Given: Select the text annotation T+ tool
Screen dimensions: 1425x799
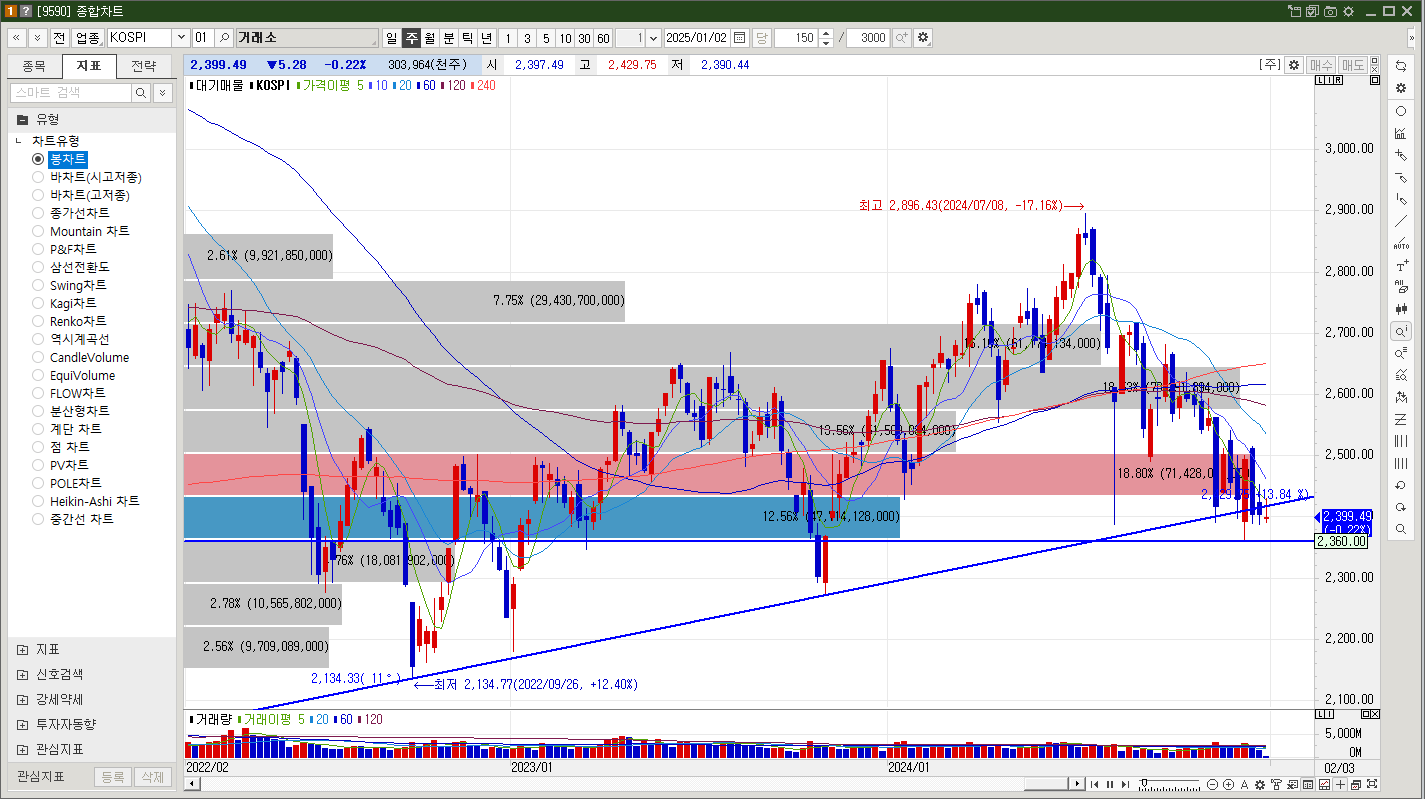Looking at the screenshot, I should point(1401,265).
